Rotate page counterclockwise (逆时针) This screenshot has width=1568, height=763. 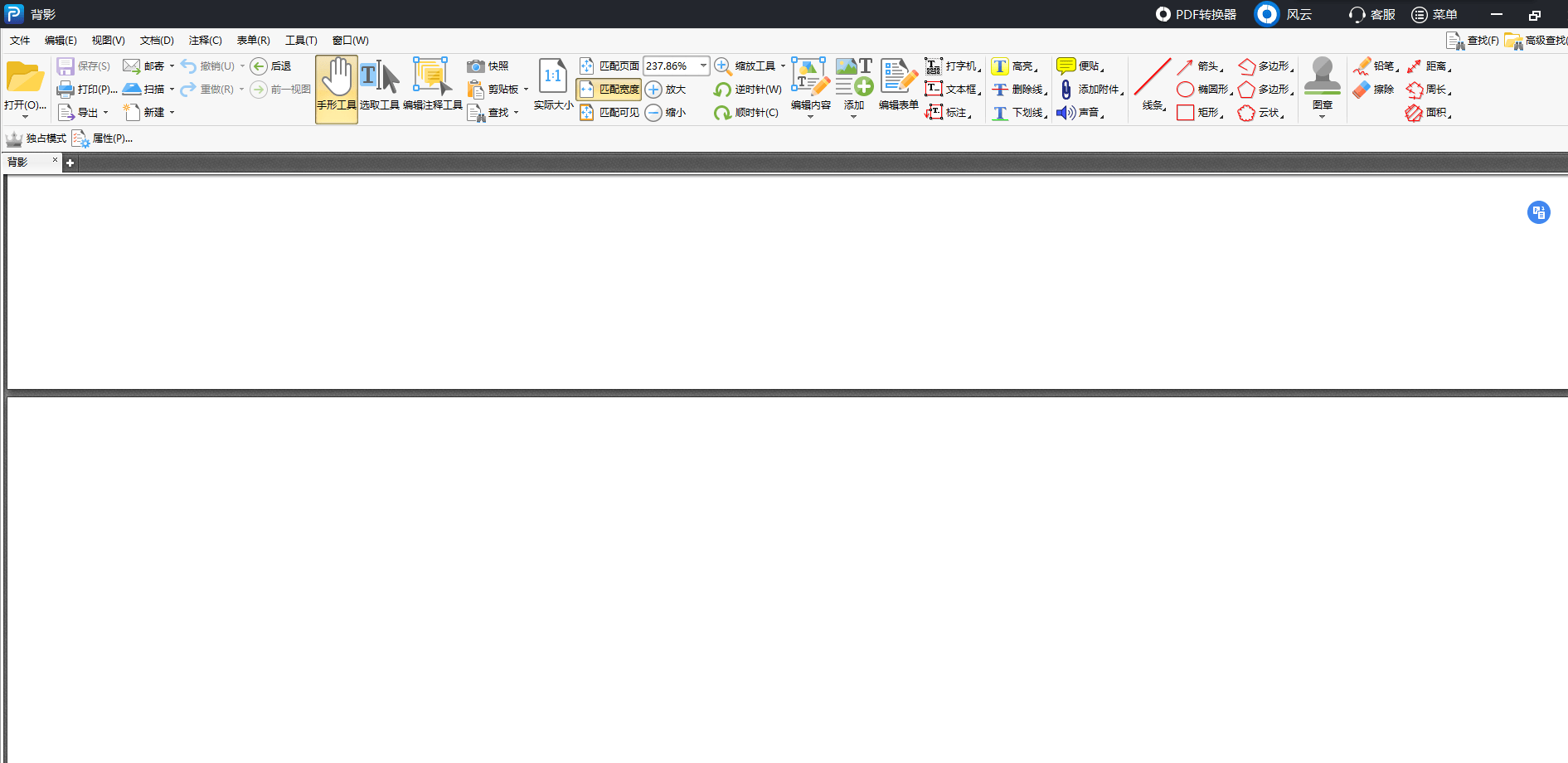click(747, 90)
